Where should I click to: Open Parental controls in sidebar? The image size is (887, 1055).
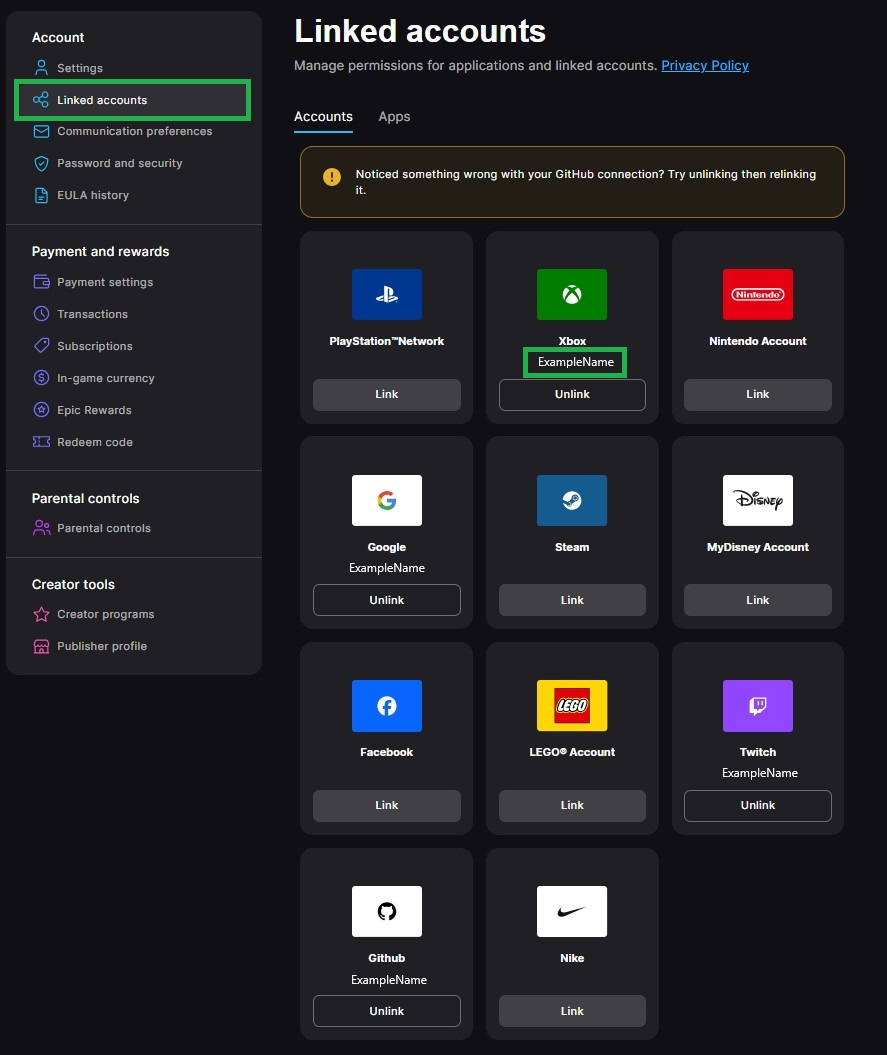coord(104,528)
